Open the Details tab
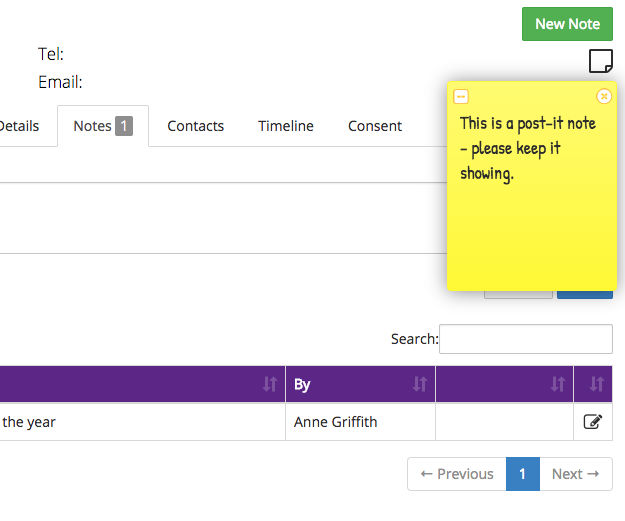625x521 pixels. point(20,126)
